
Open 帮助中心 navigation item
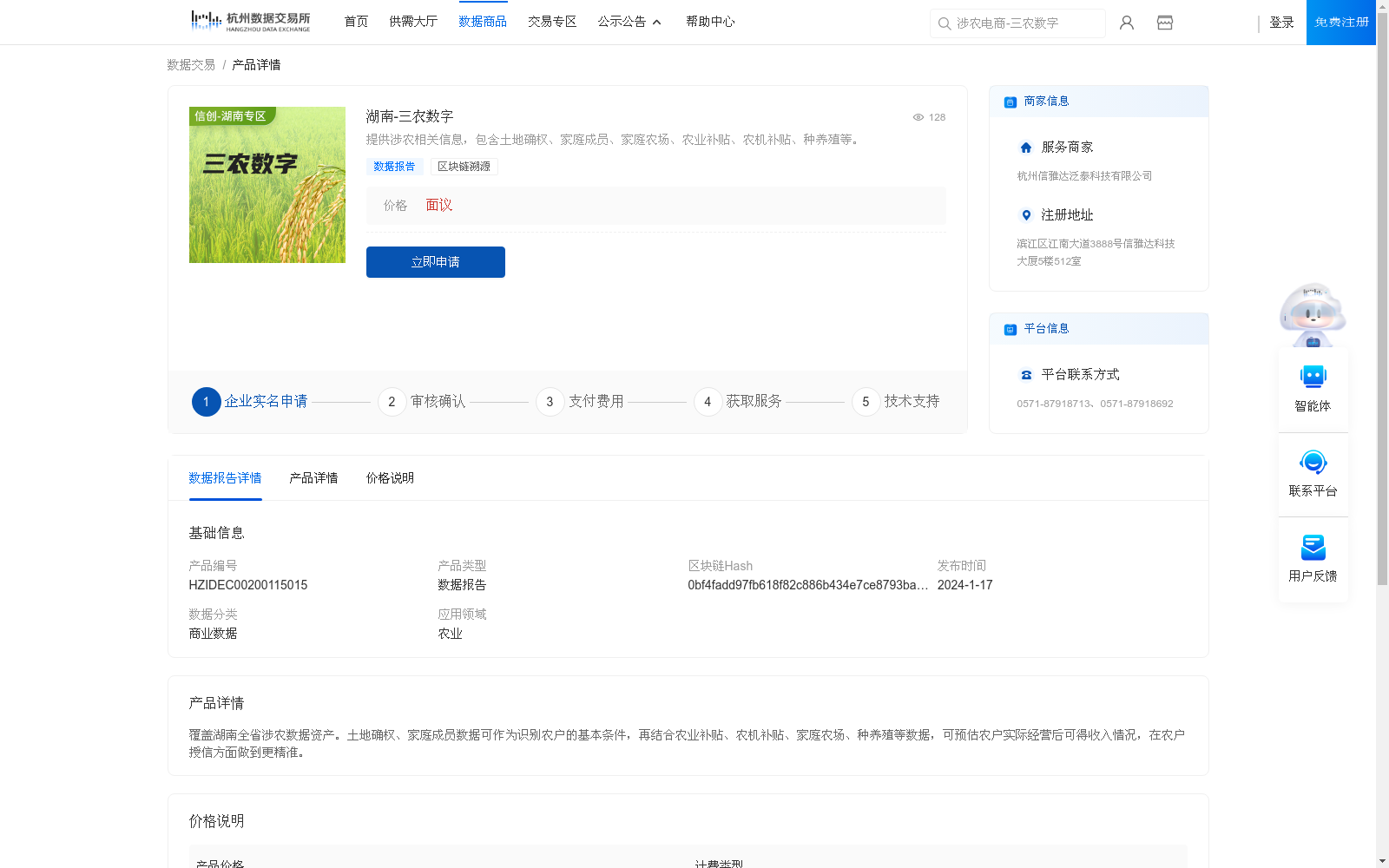tap(710, 22)
